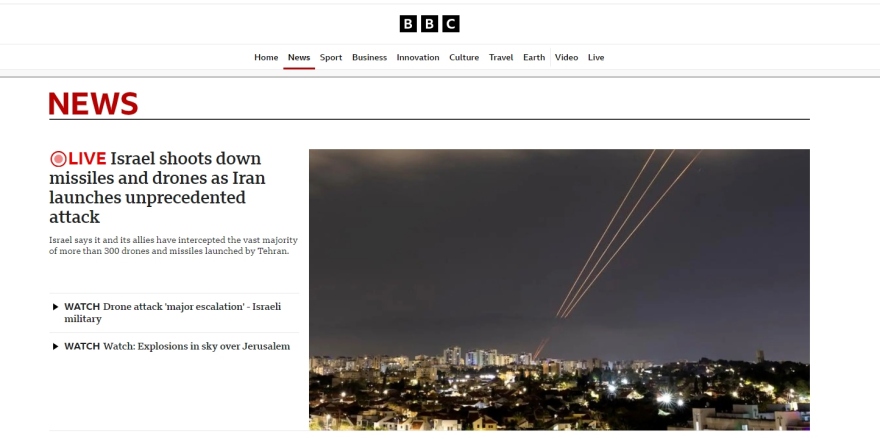Watch 'Explosions in sky over Jerusalem' link
Screen dimensions: 880x439
(x=177, y=346)
